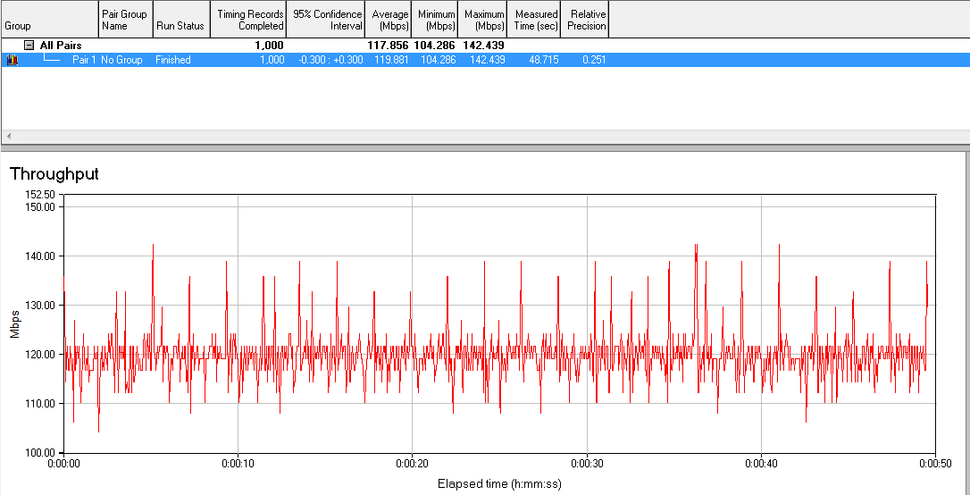The image size is (970, 495).
Task: Click the scroll left arrow of results pane
Action: pos(7,136)
